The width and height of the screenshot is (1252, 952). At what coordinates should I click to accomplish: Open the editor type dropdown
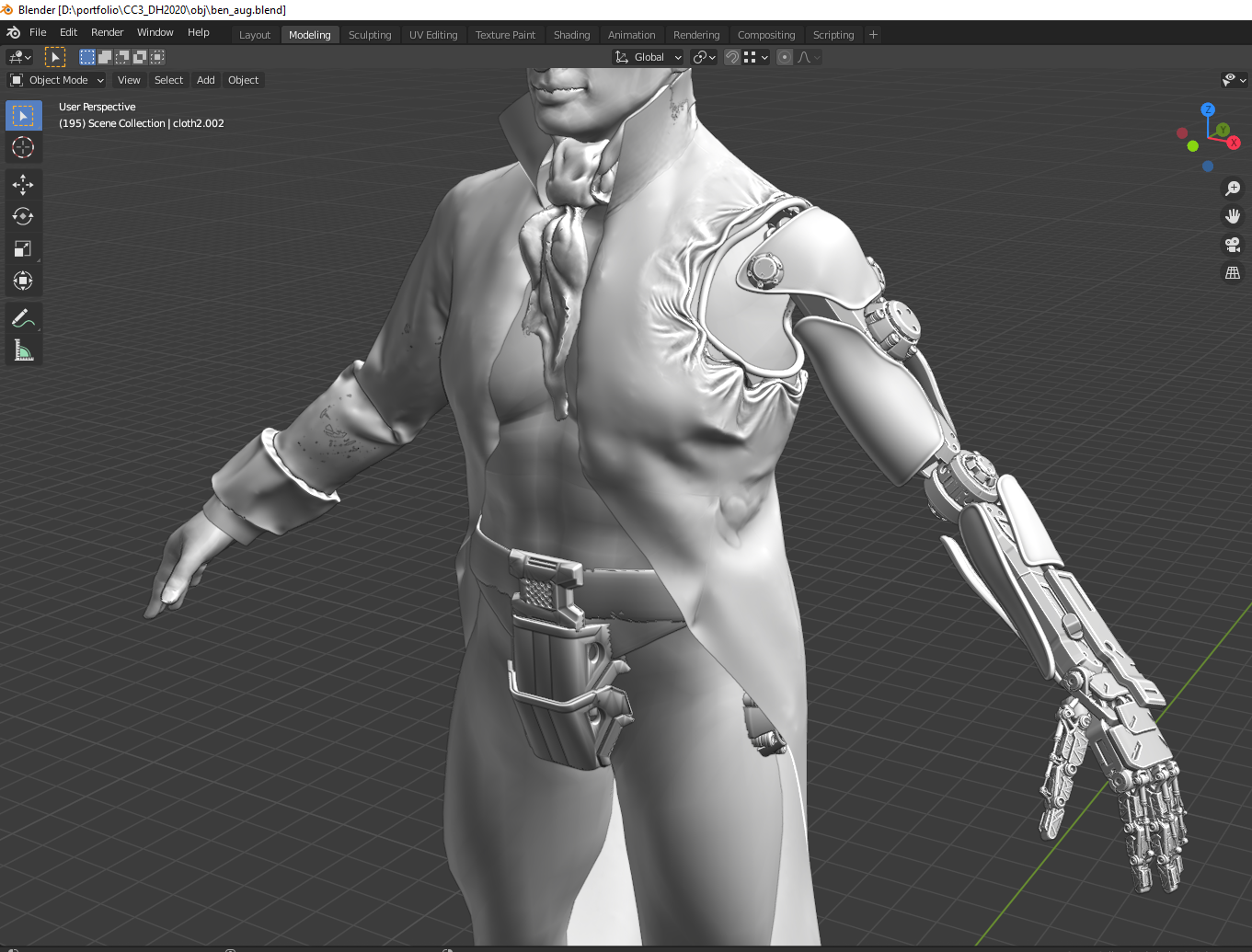19,57
